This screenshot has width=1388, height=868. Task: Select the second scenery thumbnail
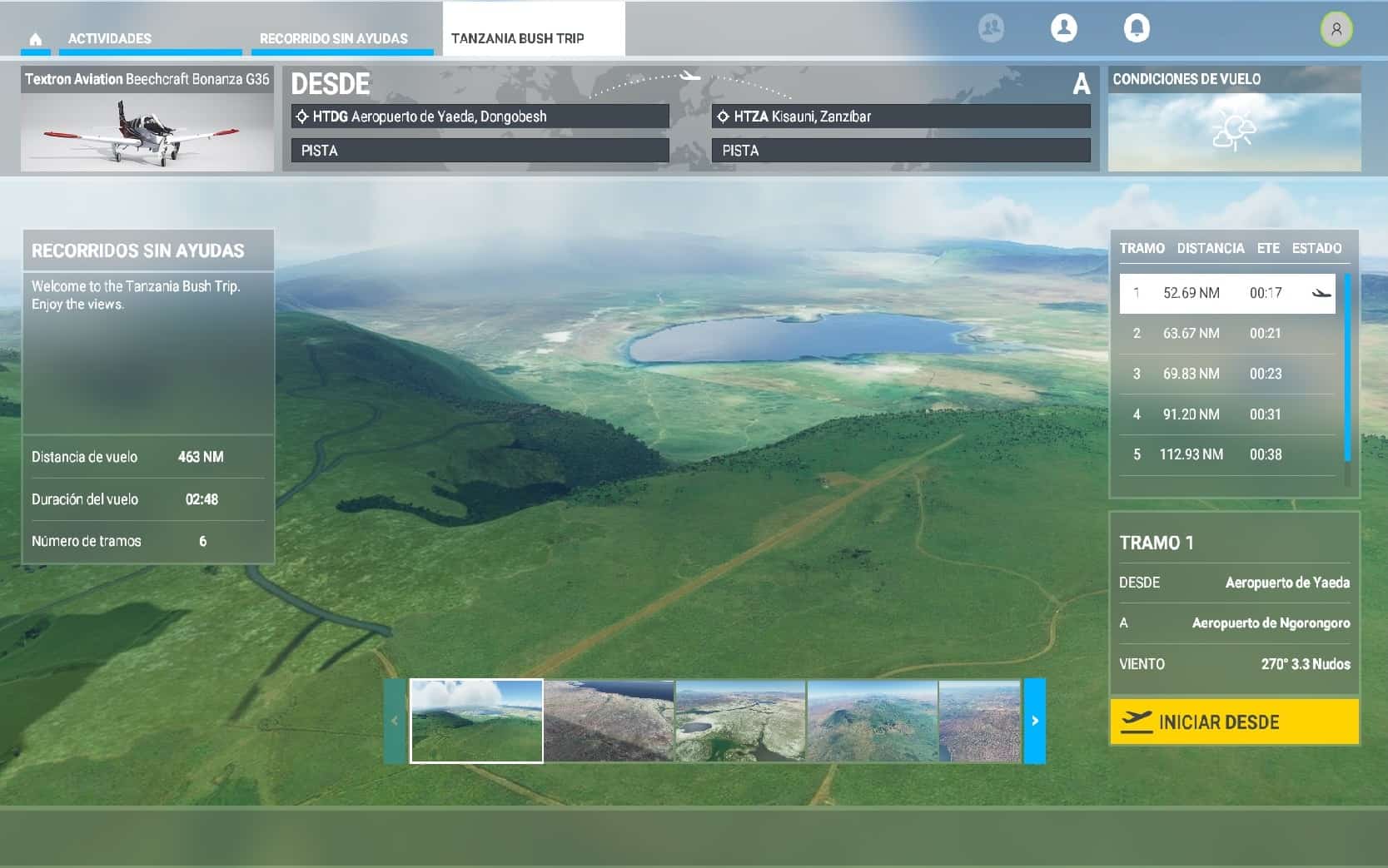[x=609, y=721]
